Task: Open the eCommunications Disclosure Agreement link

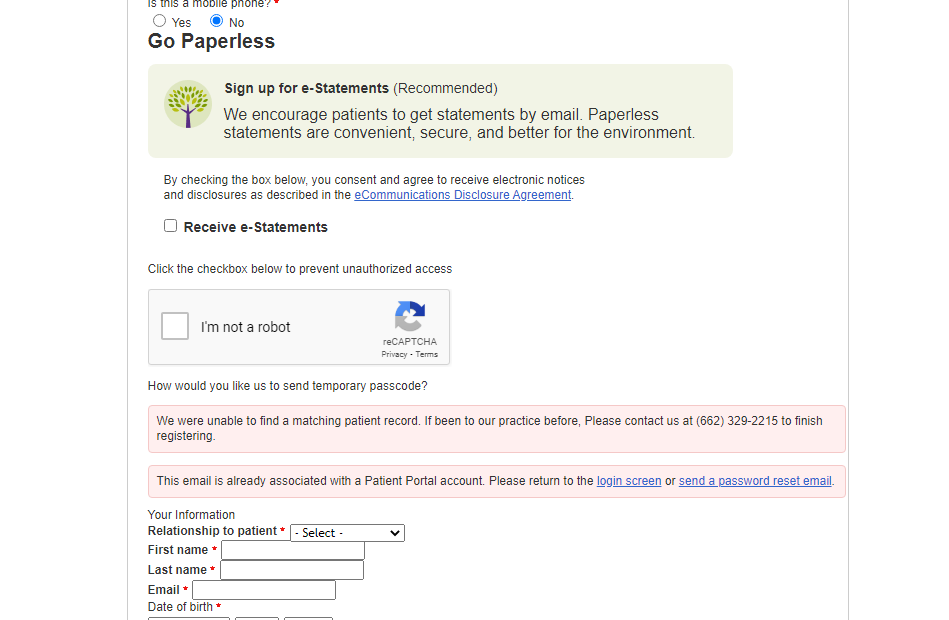Action: pyautogui.click(x=462, y=195)
